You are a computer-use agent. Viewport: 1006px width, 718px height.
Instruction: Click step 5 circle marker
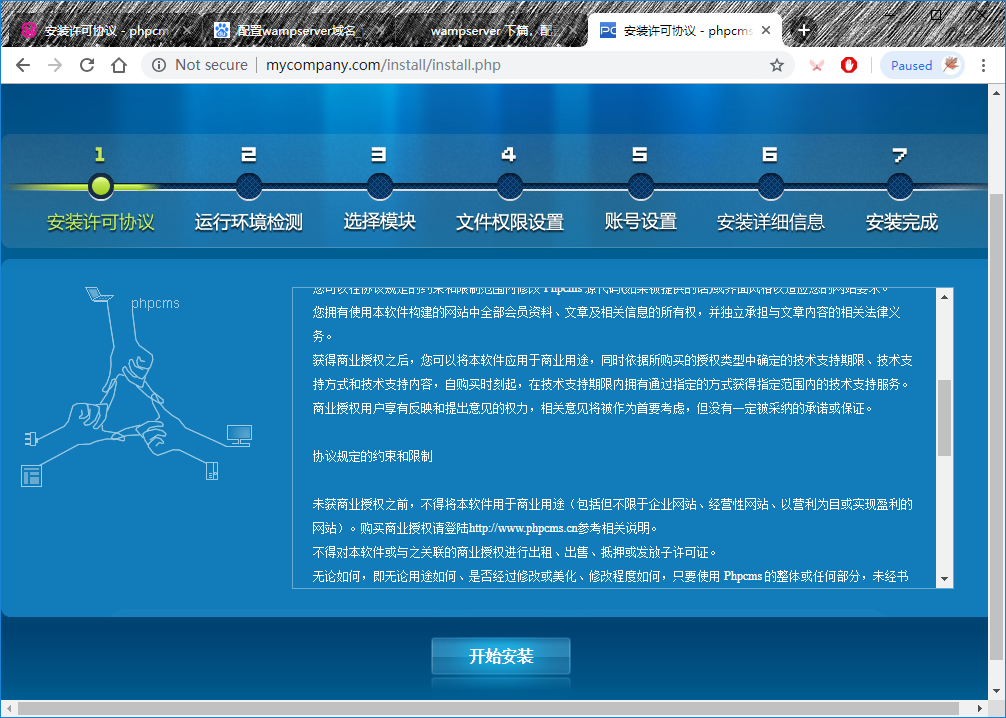(640, 187)
